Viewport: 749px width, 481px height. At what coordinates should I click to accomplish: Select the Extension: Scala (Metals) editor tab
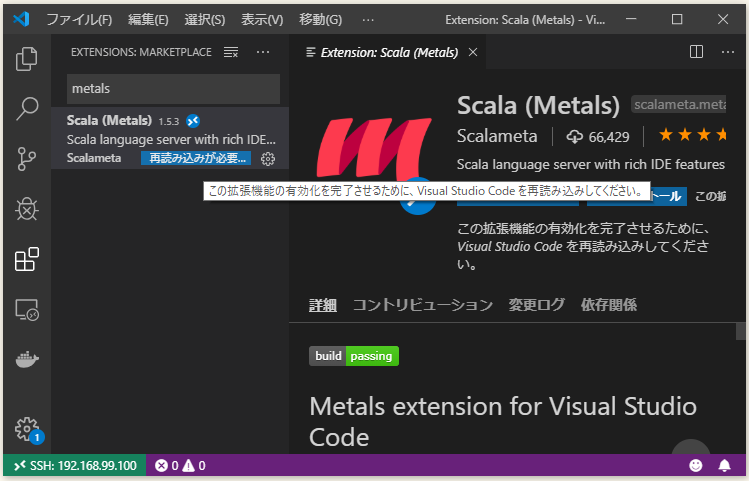(x=389, y=52)
